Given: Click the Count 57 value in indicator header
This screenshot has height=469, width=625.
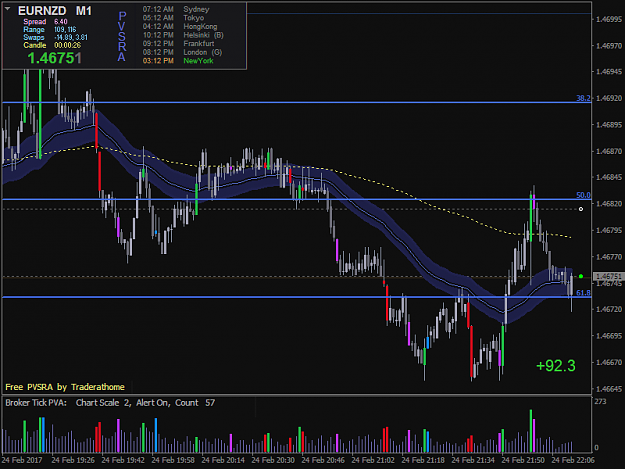Looking at the screenshot, I should [x=195, y=403].
